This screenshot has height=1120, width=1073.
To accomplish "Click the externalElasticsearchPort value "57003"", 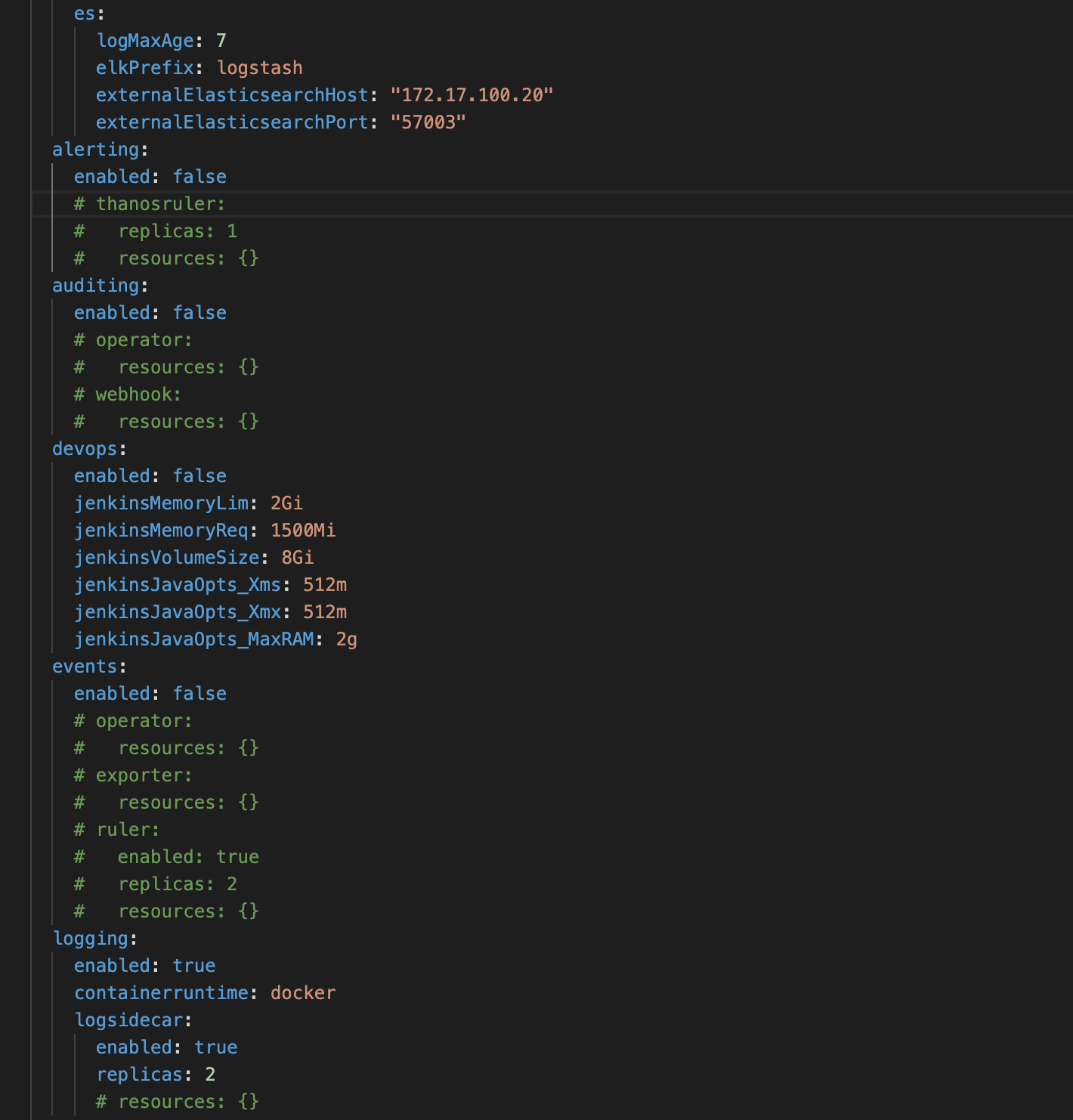I will click(428, 121).
